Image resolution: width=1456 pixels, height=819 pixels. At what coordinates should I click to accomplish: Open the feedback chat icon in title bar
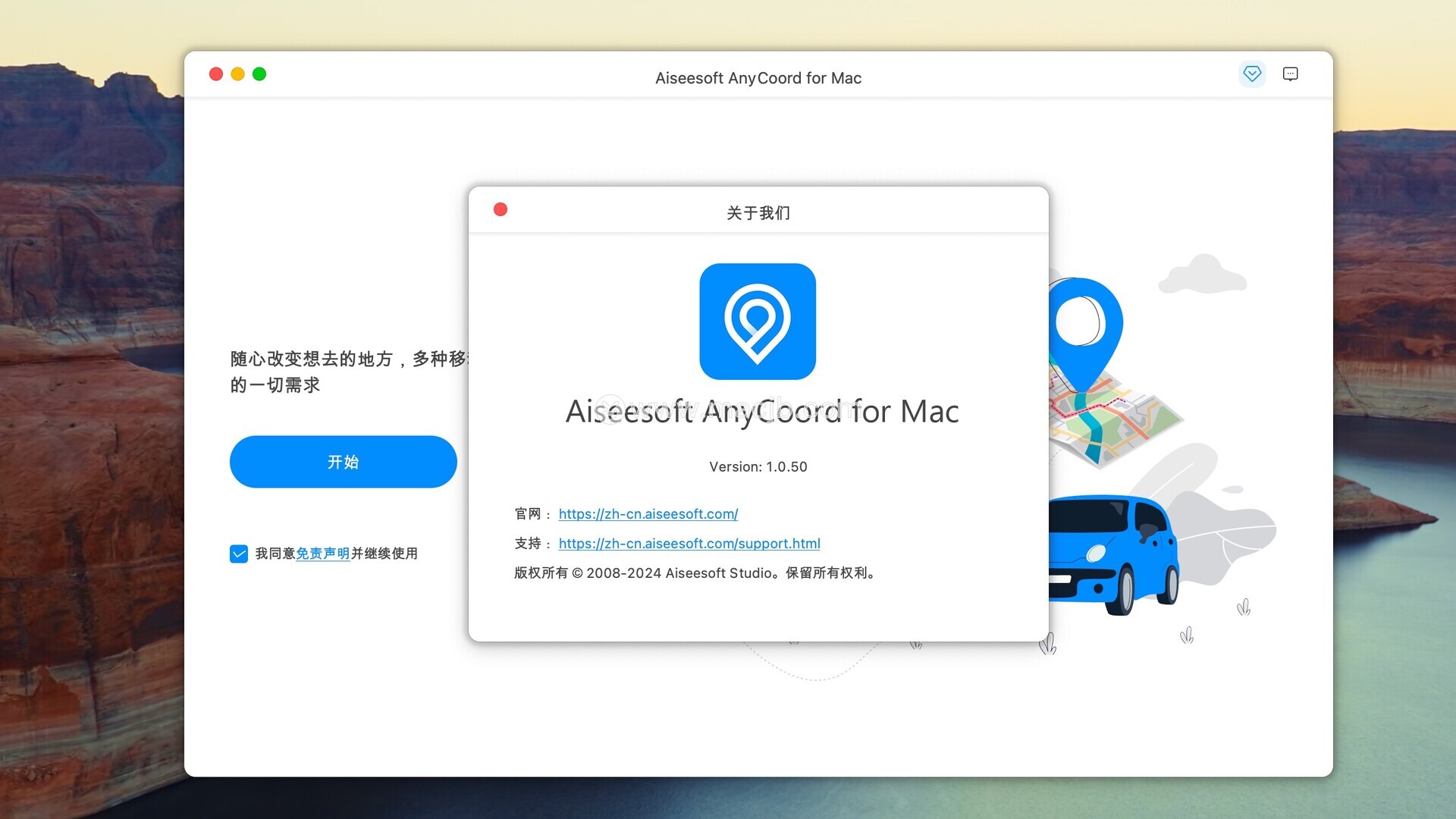[x=1290, y=74]
